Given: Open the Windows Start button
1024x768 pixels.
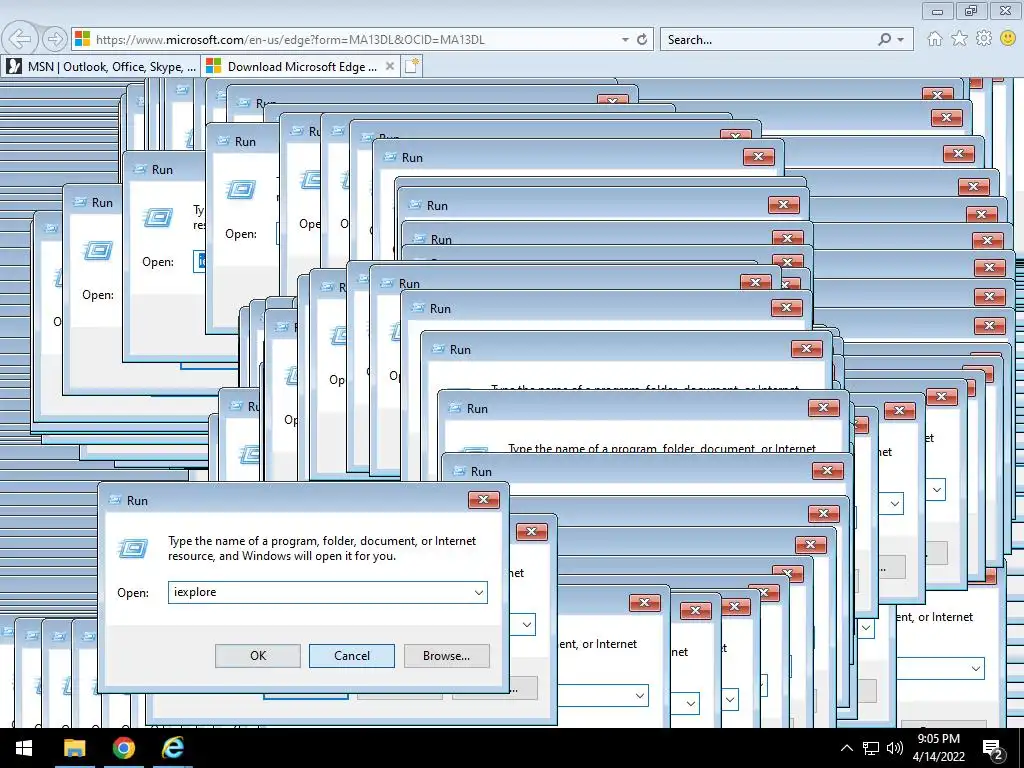Looking at the screenshot, I should pos(24,748).
